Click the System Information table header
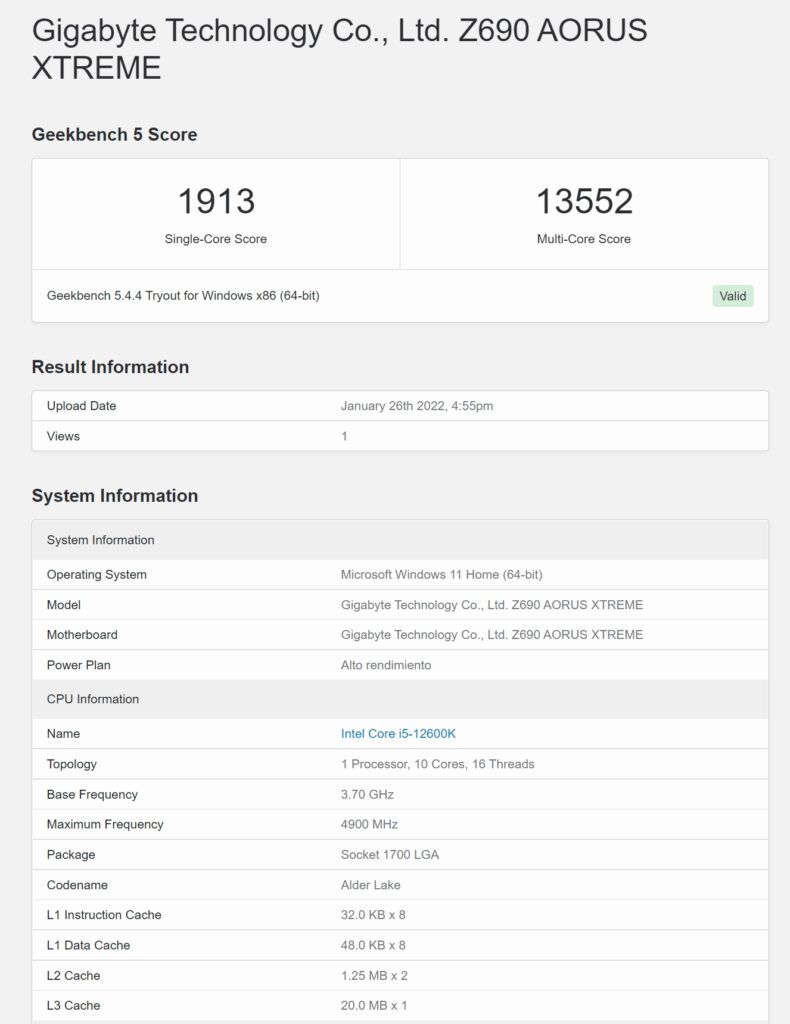 (400, 540)
